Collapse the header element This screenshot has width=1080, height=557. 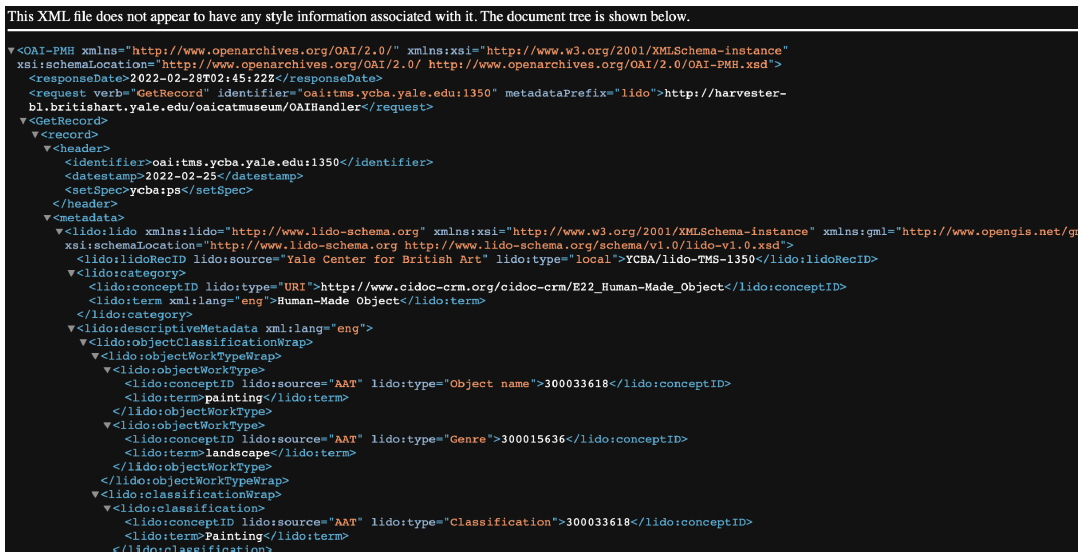[47, 149]
